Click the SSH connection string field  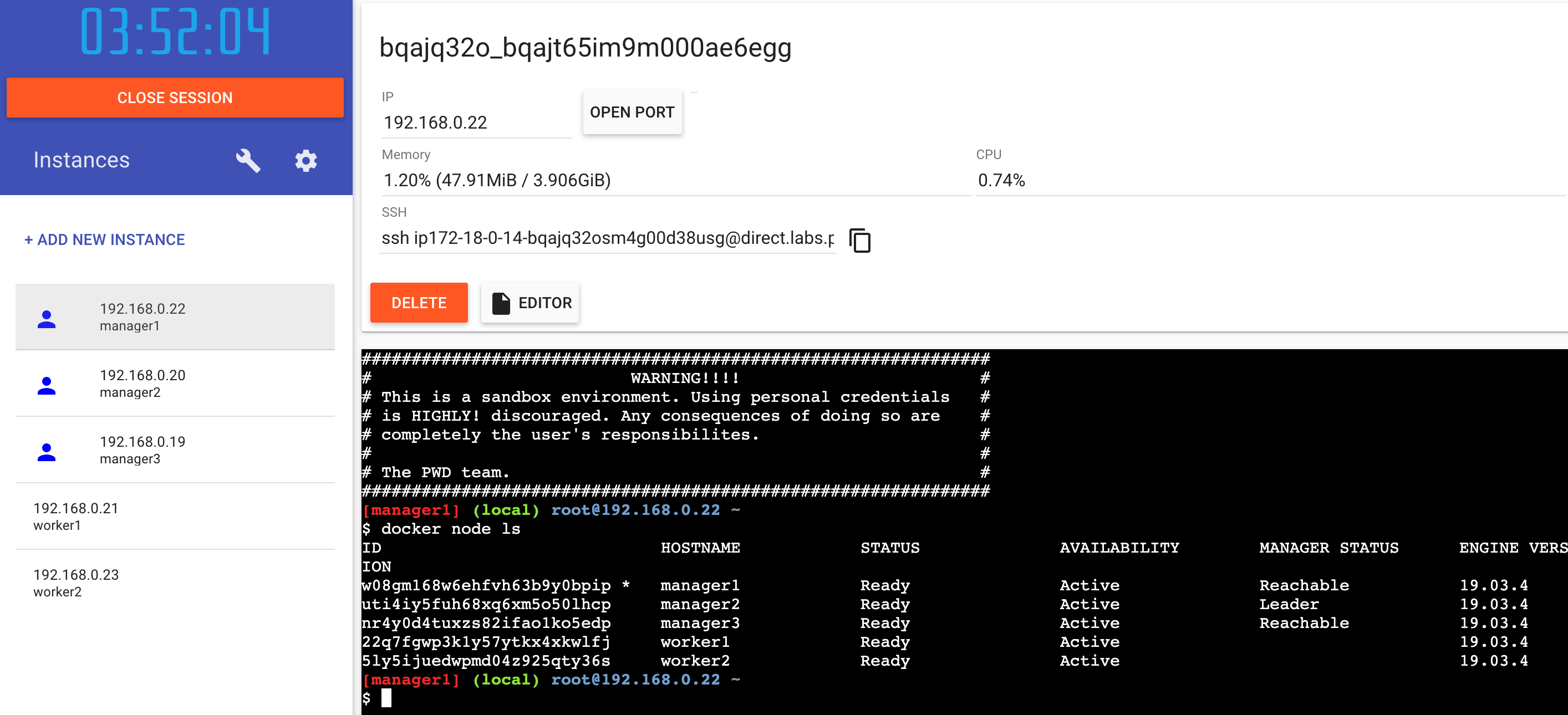pyautogui.click(x=609, y=238)
